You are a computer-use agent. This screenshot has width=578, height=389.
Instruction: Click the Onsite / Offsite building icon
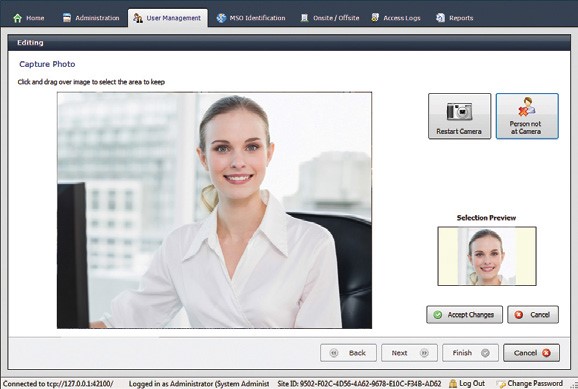304,18
